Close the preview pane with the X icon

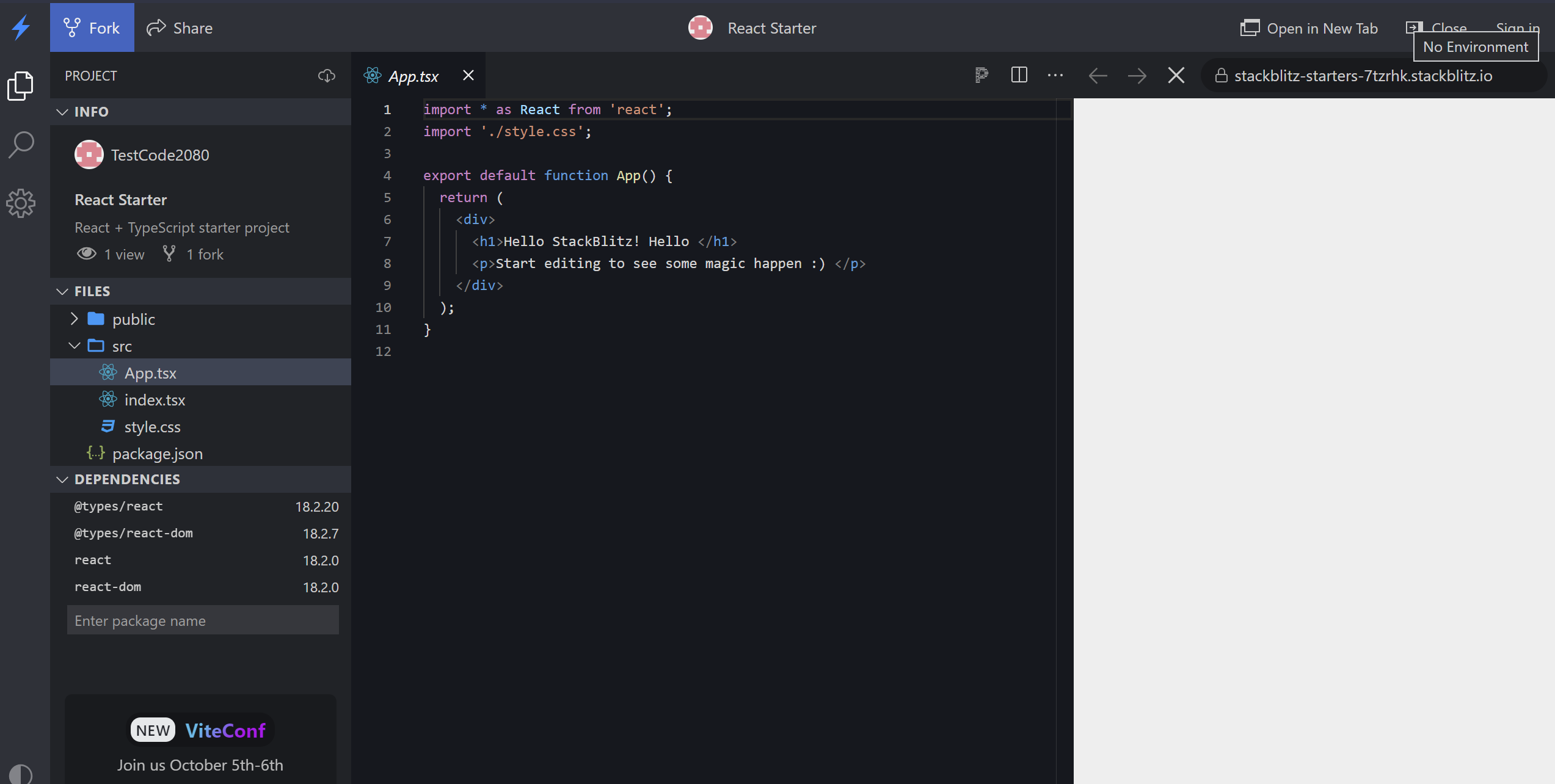pyautogui.click(x=1176, y=75)
